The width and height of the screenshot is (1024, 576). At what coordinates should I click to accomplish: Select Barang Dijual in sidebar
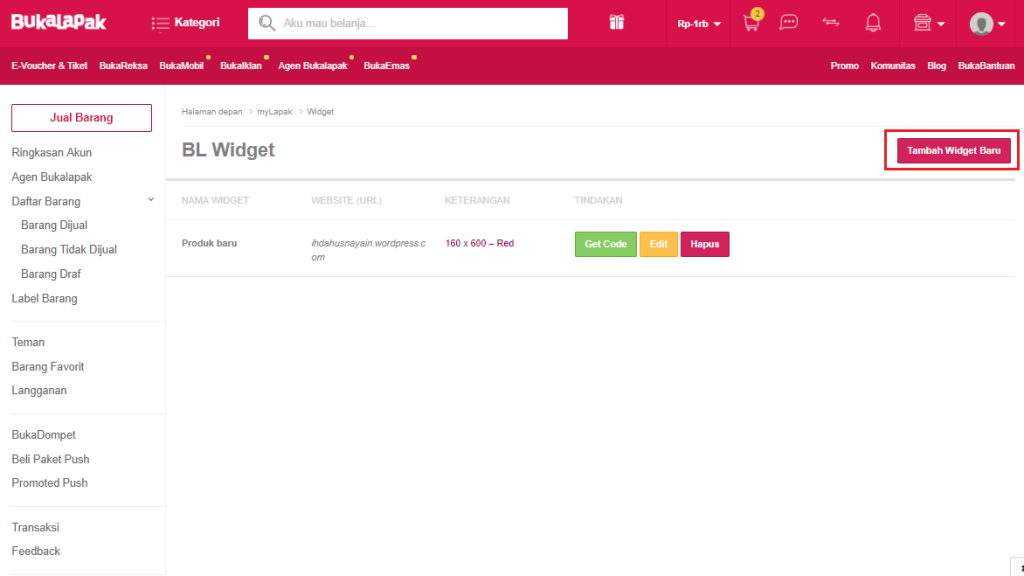coord(54,225)
